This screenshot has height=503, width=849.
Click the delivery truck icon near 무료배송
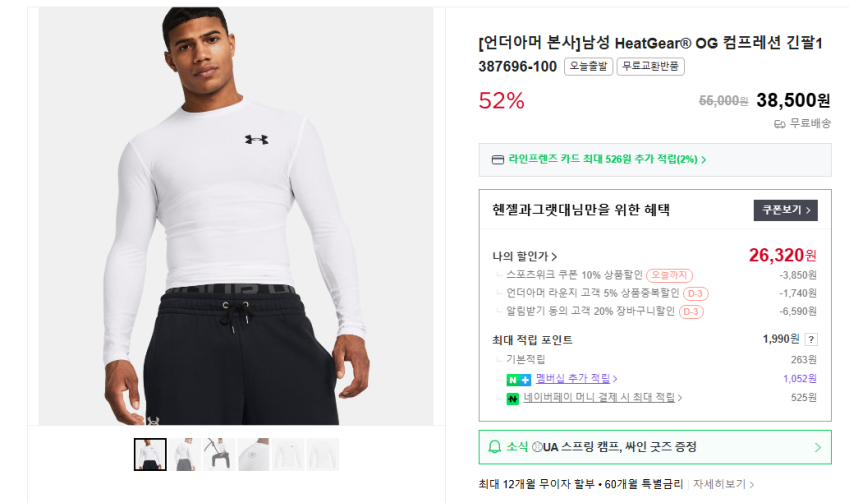[780, 124]
